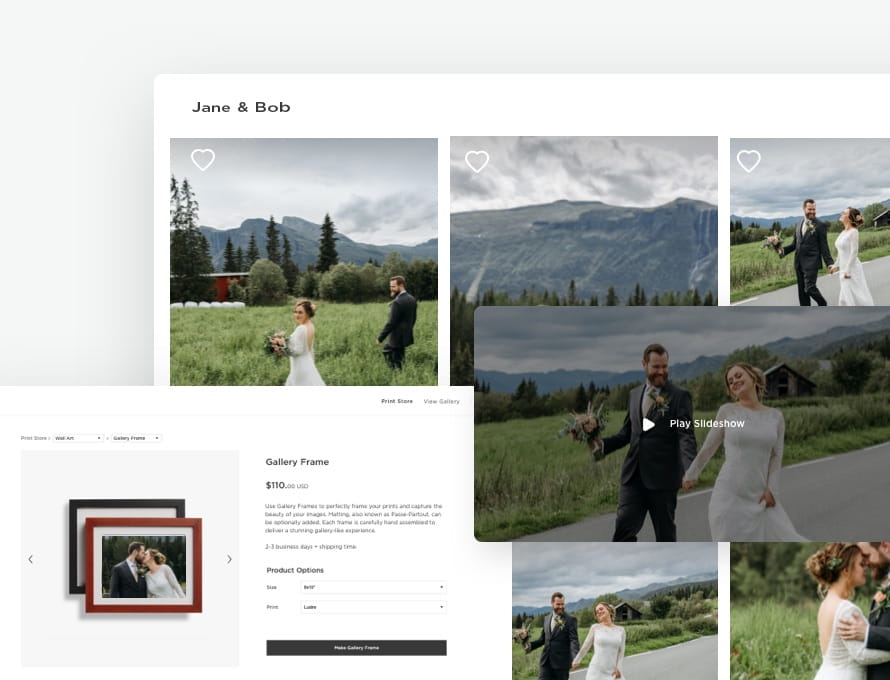Expand the Size options dropdown
Screen dimensions: 890x680
tap(373, 587)
